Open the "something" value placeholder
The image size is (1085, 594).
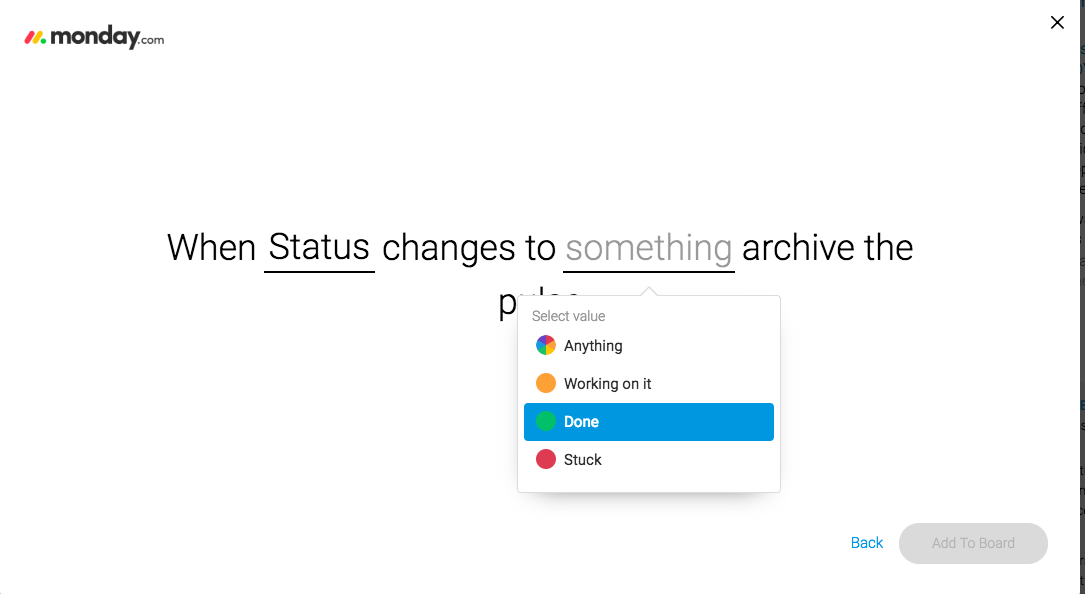[648, 248]
